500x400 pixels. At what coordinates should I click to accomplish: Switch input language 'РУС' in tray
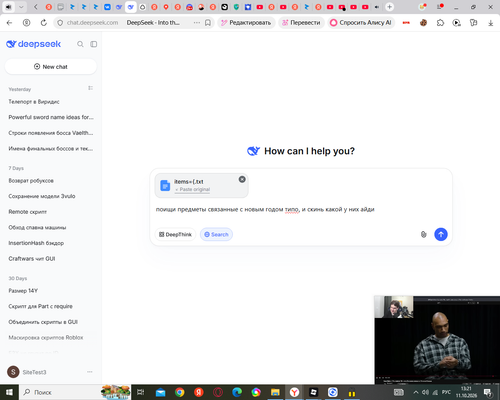[446, 392]
